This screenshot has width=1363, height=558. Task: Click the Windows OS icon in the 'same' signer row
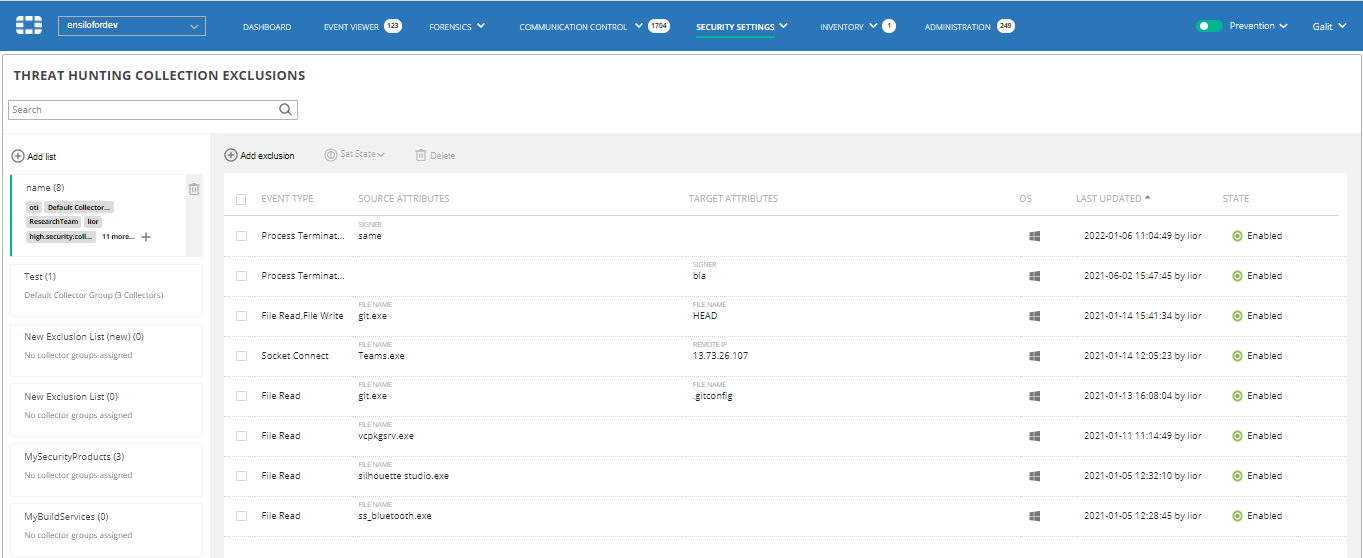click(1035, 236)
